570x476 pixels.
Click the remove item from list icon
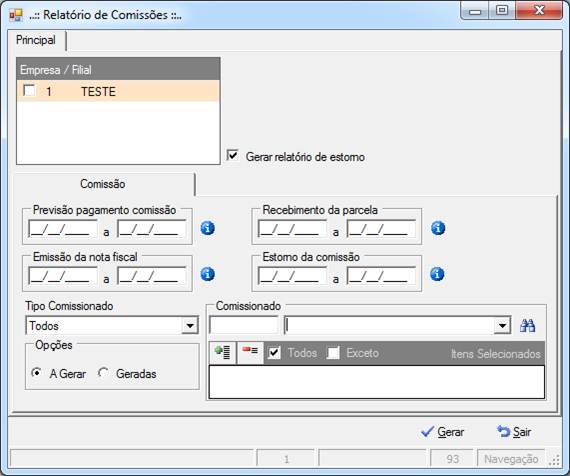point(250,352)
